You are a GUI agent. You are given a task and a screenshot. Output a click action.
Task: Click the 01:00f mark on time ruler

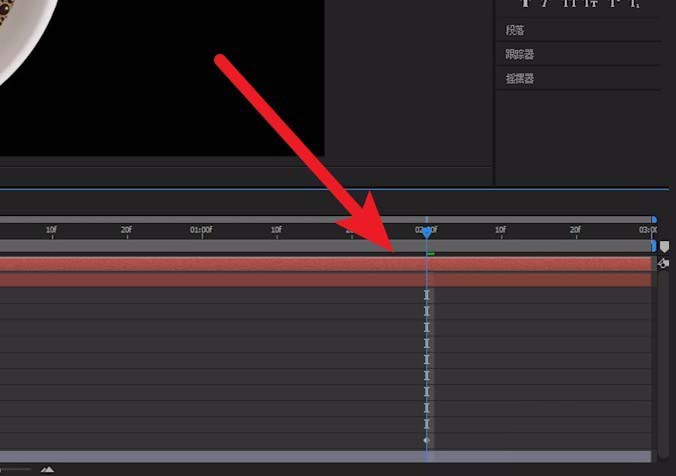pyautogui.click(x=201, y=230)
